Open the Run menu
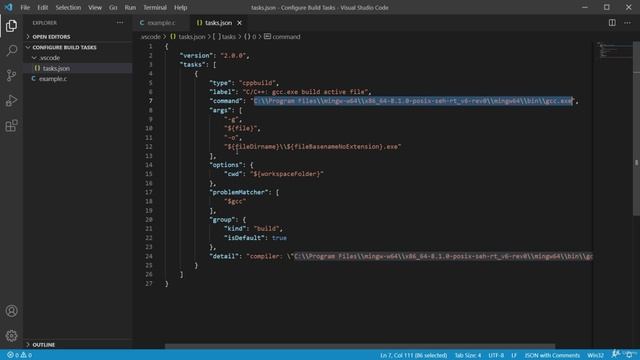 130,7
